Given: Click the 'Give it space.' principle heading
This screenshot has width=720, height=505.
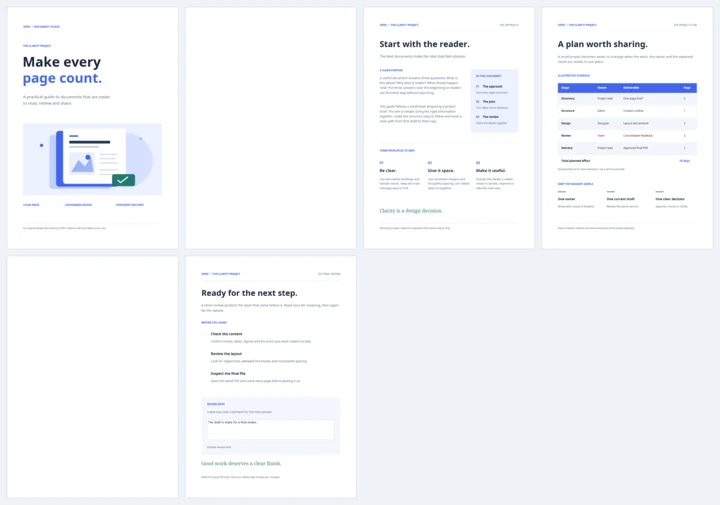Looking at the screenshot, I should (441, 171).
